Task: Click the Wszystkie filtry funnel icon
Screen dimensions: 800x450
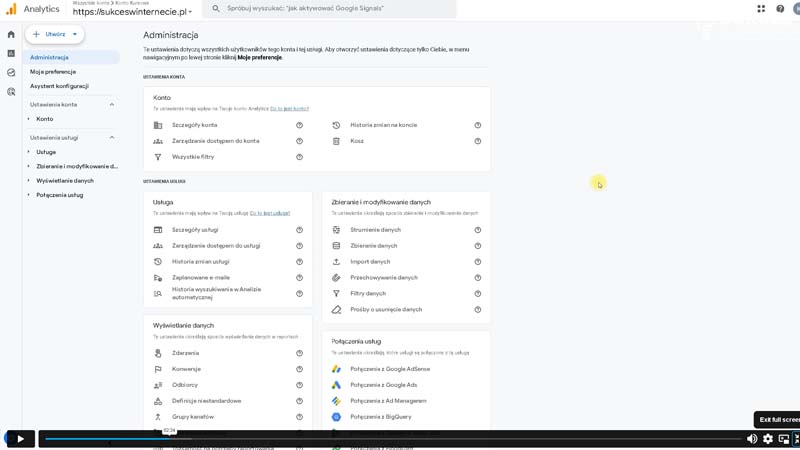Action: (158, 157)
